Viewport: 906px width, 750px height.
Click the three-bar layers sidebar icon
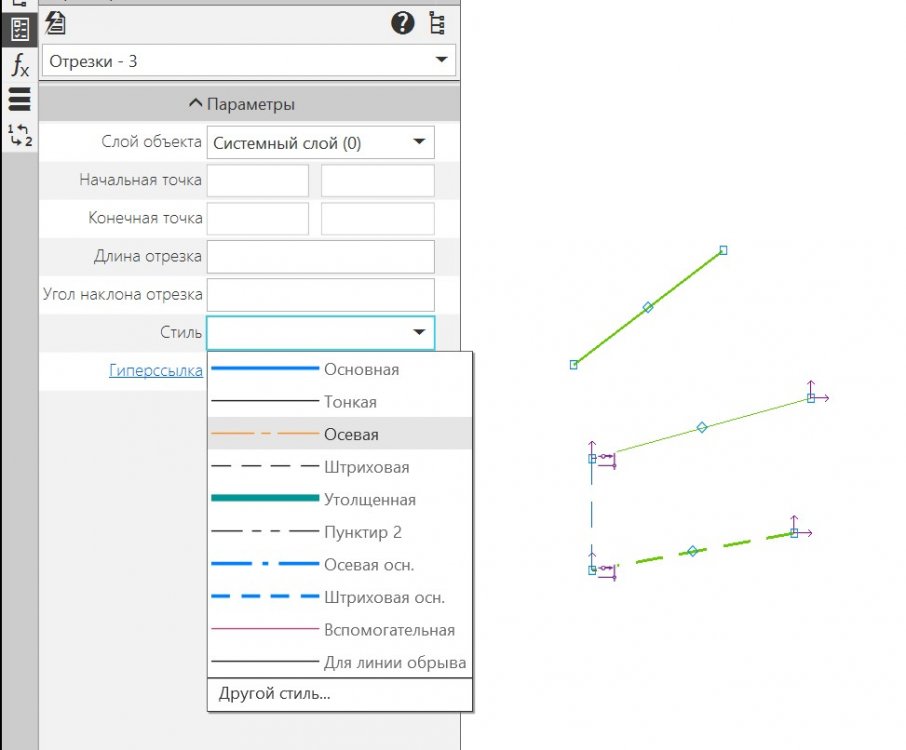click(20, 99)
